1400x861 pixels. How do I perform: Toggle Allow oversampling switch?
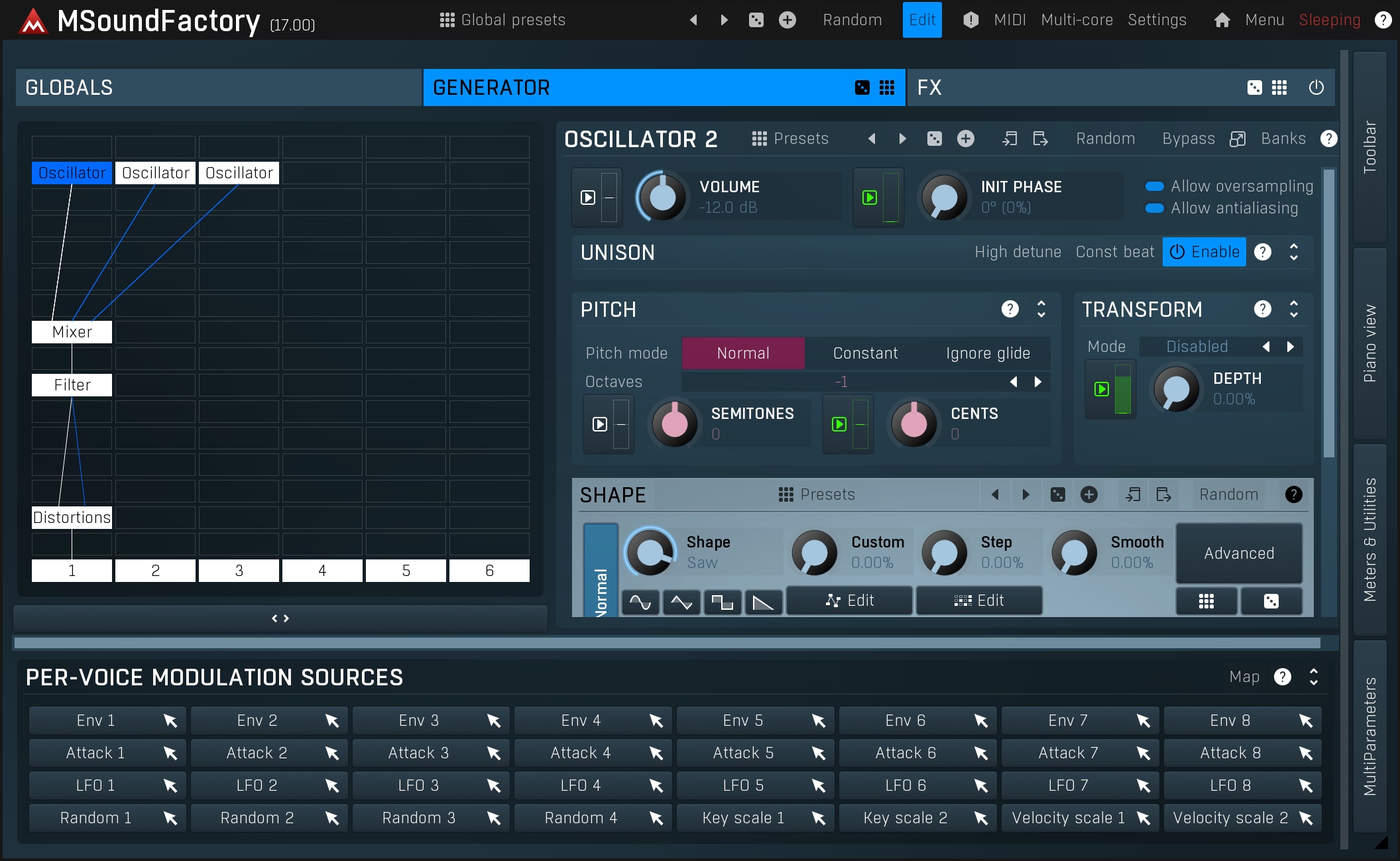pyautogui.click(x=1154, y=186)
